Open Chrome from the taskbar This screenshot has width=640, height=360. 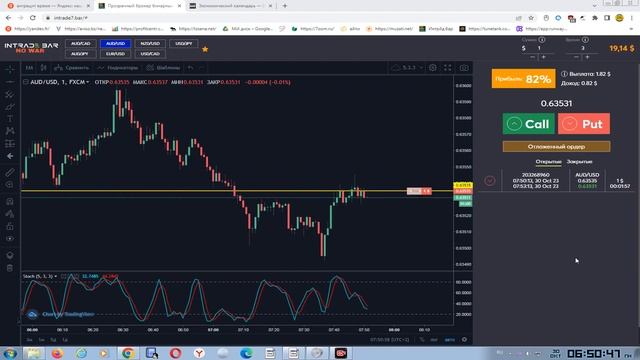point(127,353)
